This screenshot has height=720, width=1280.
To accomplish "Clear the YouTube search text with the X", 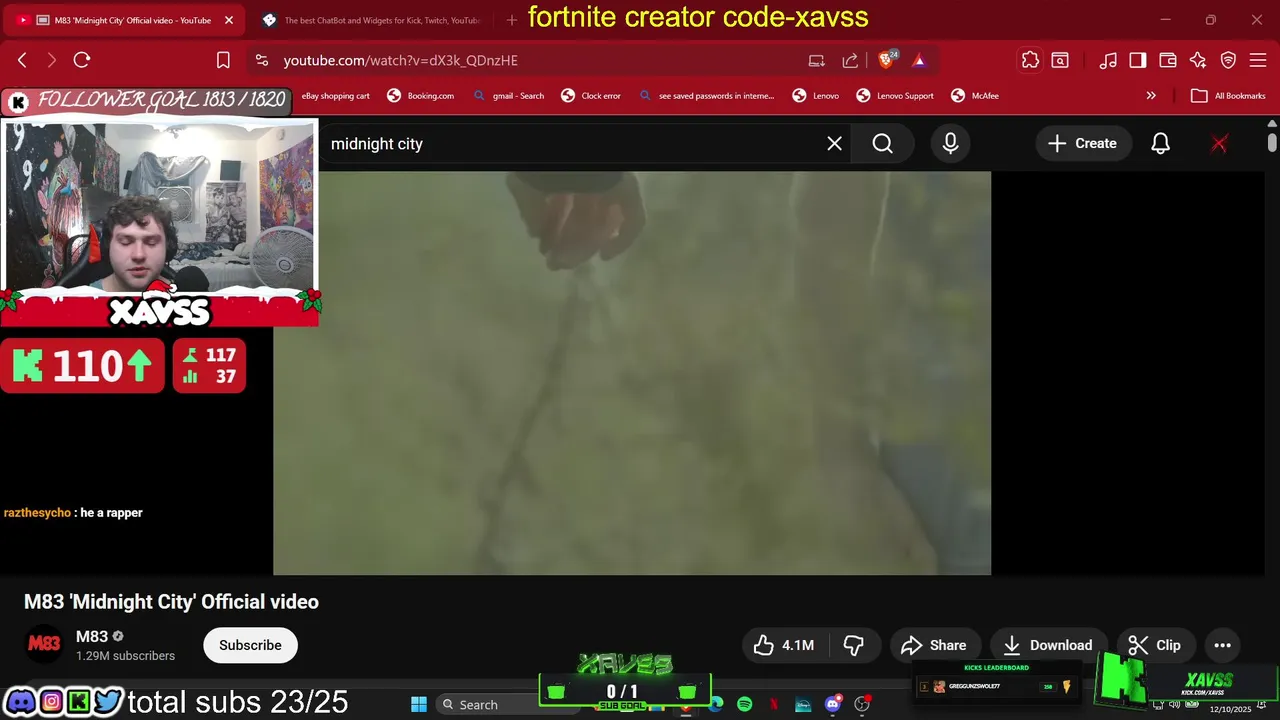I will [x=834, y=143].
